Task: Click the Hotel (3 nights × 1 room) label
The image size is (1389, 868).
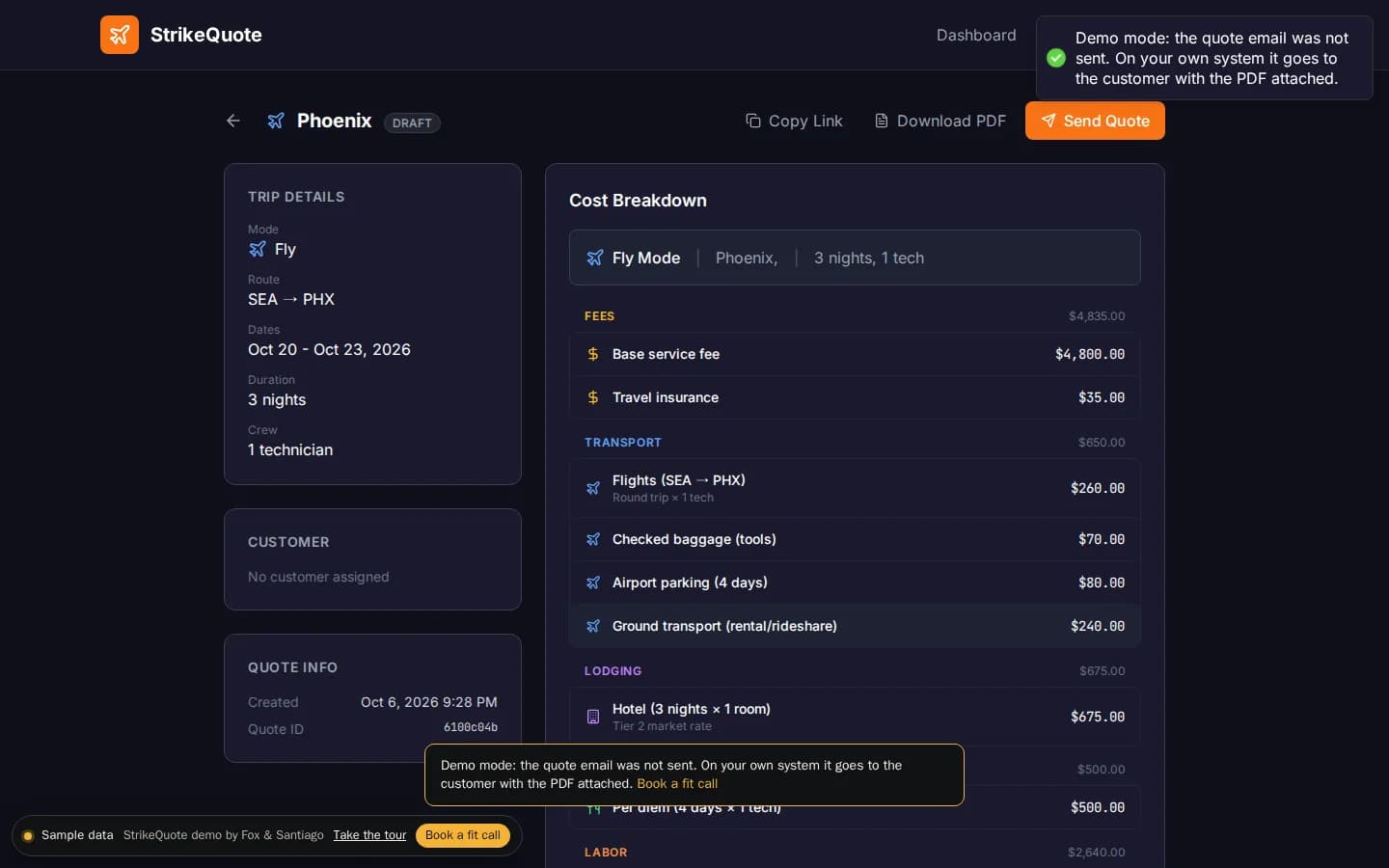Action: pyautogui.click(x=692, y=709)
